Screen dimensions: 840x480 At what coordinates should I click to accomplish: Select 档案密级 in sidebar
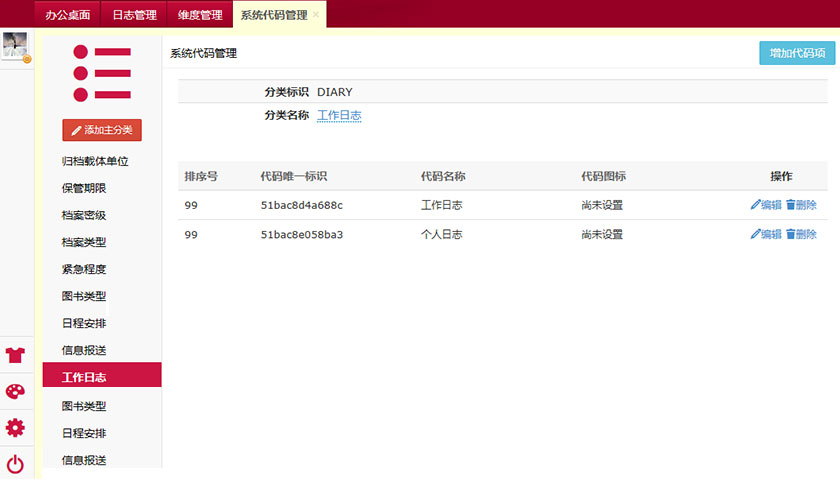84,215
